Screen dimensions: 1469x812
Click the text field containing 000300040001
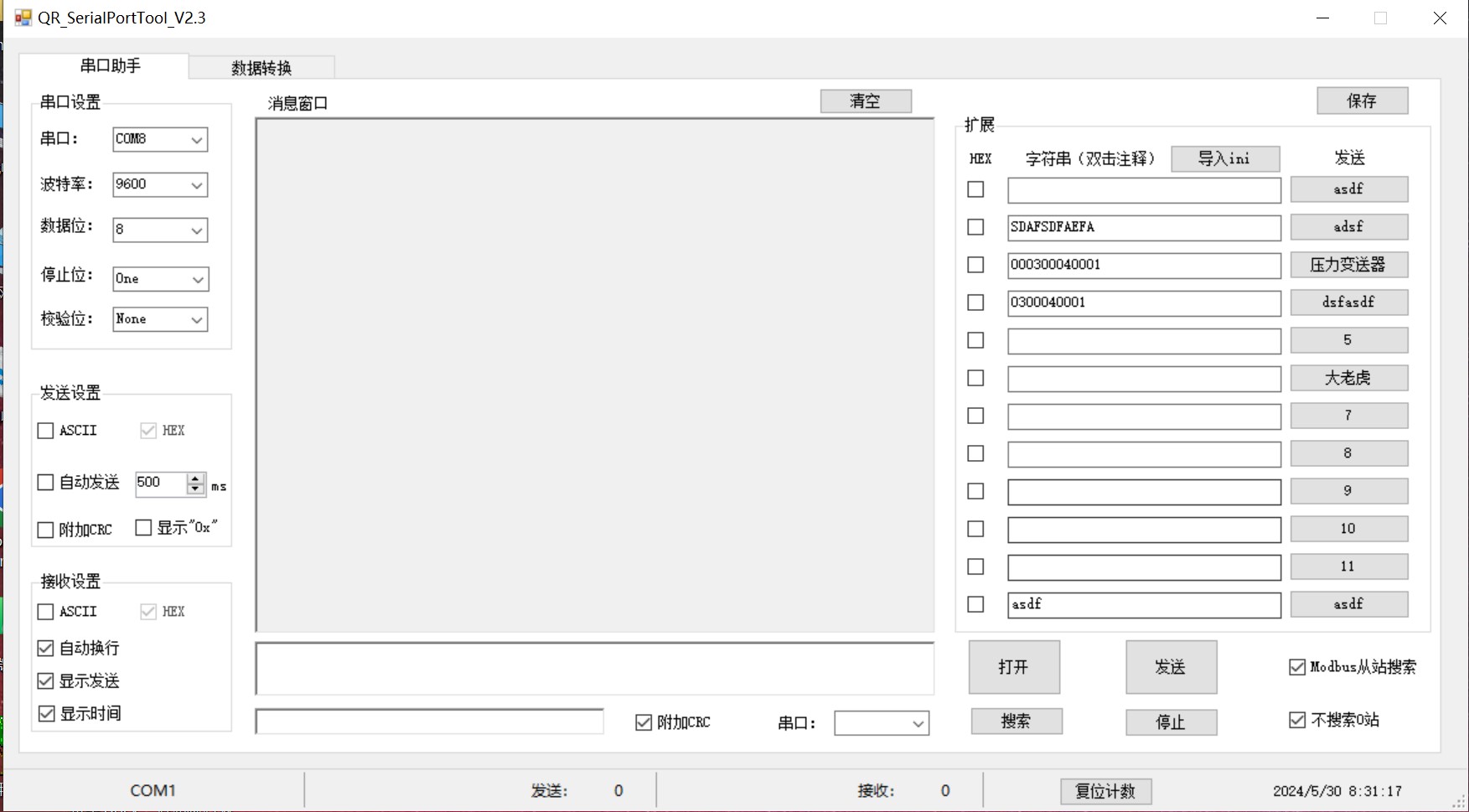(1143, 266)
